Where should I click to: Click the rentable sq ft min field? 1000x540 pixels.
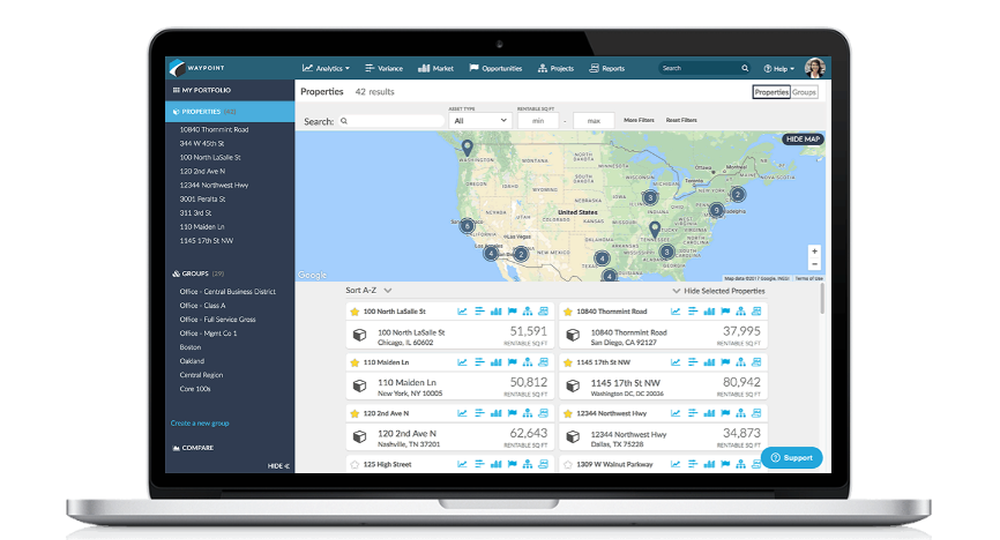[538, 120]
